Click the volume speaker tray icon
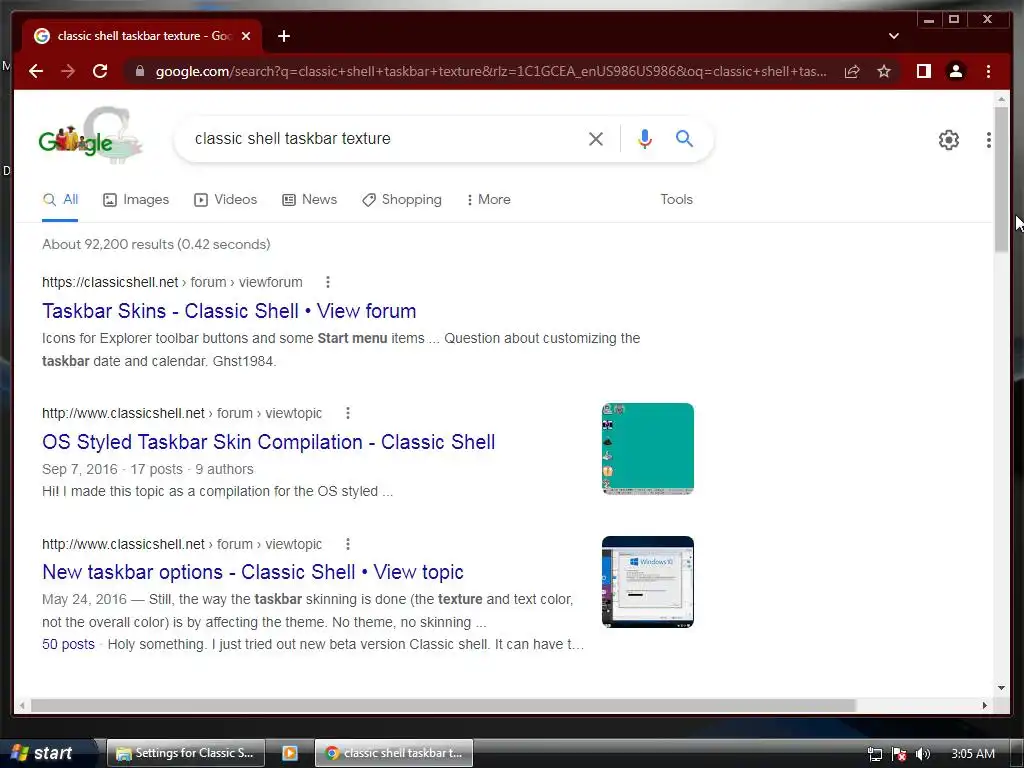Viewport: 1024px width, 768px height. (x=922, y=754)
